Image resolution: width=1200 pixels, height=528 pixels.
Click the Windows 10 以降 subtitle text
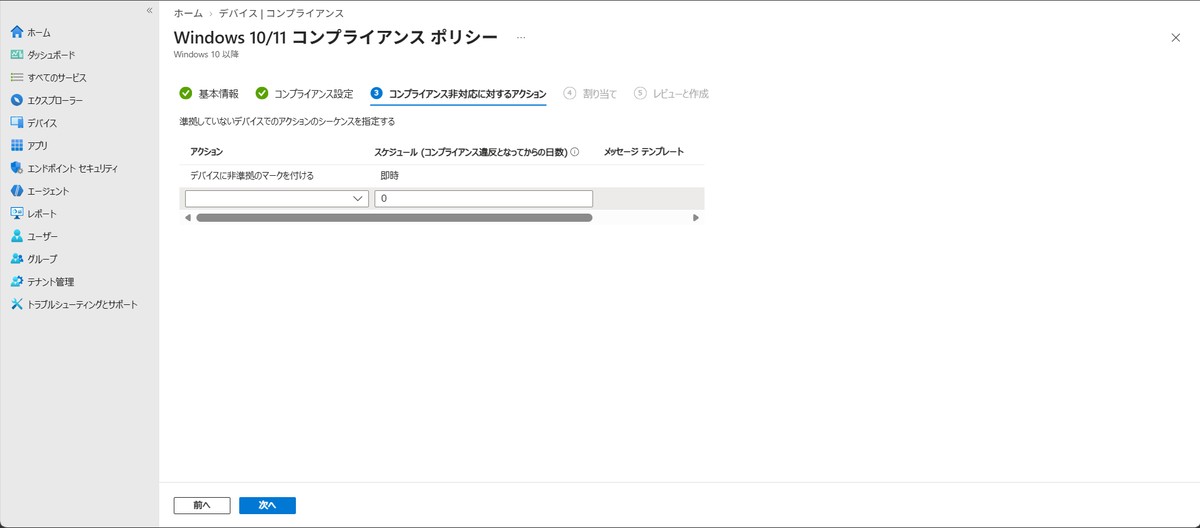[x=206, y=54]
